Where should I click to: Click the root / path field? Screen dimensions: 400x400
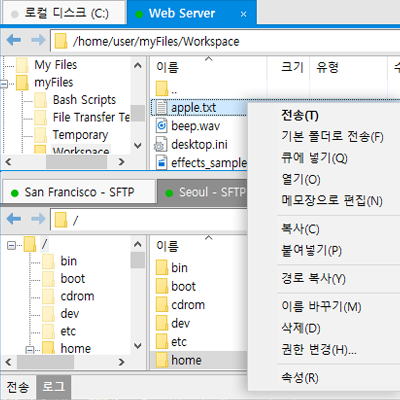click(x=149, y=219)
